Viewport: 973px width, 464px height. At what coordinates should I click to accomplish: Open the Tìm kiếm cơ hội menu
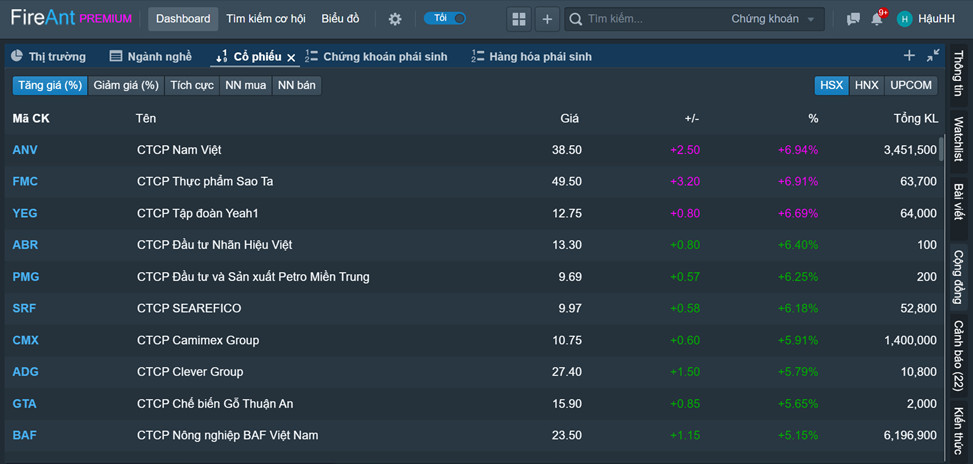pyautogui.click(x=266, y=19)
